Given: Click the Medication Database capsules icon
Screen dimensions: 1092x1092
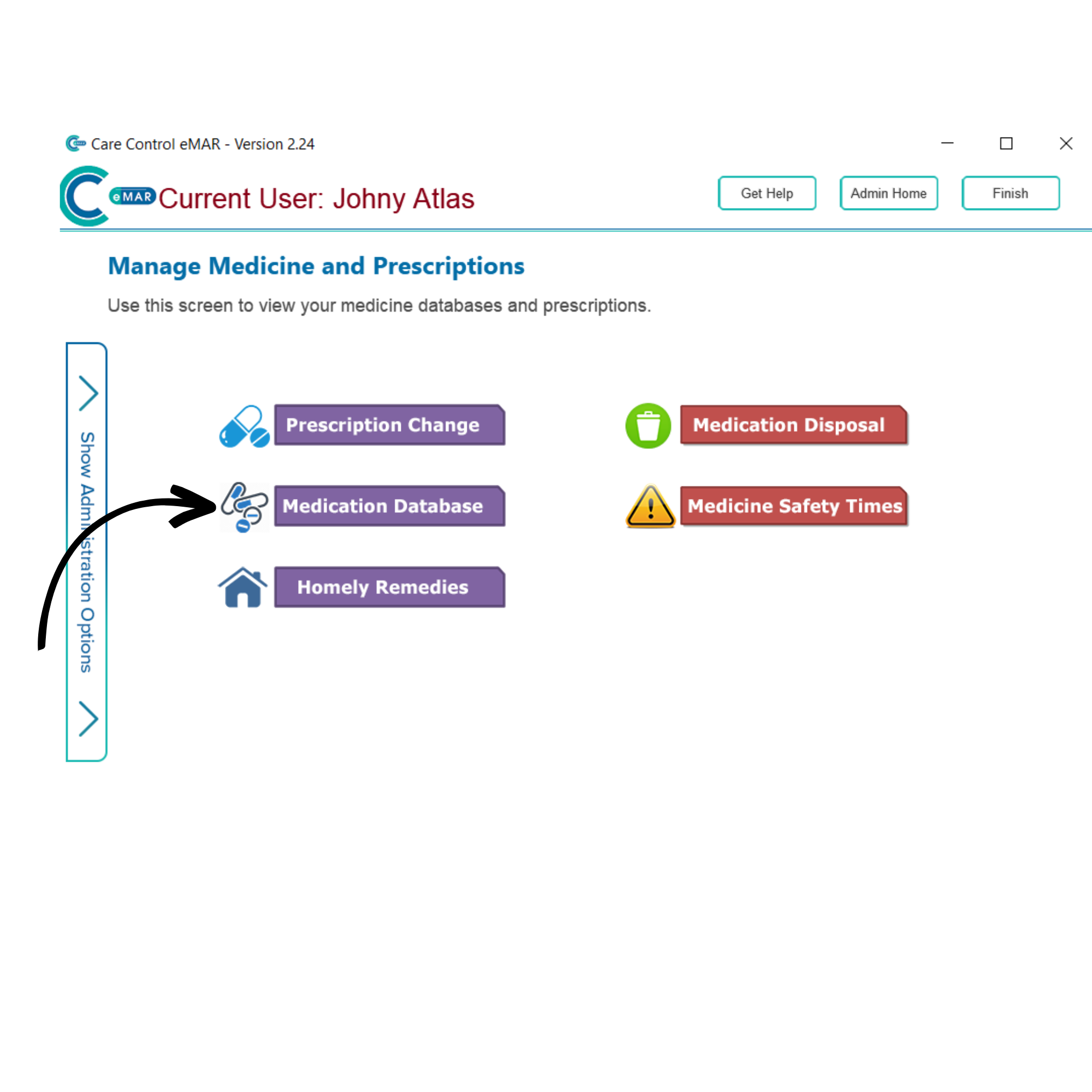Looking at the screenshot, I should tap(244, 507).
